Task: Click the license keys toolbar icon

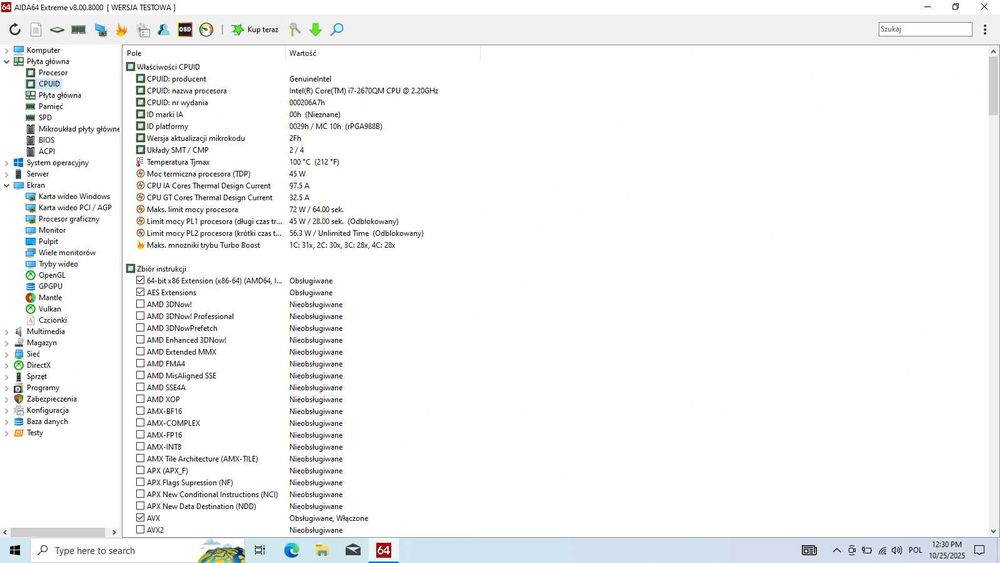Action: point(294,29)
